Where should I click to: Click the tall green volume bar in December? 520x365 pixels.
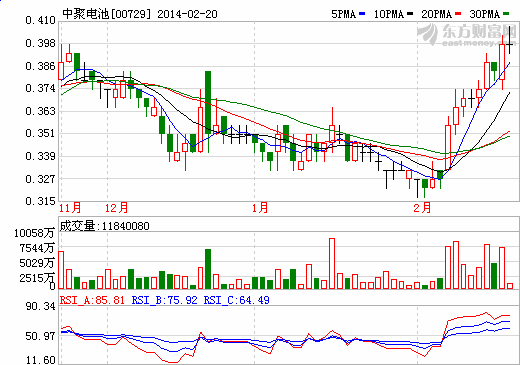(x=208, y=269)
